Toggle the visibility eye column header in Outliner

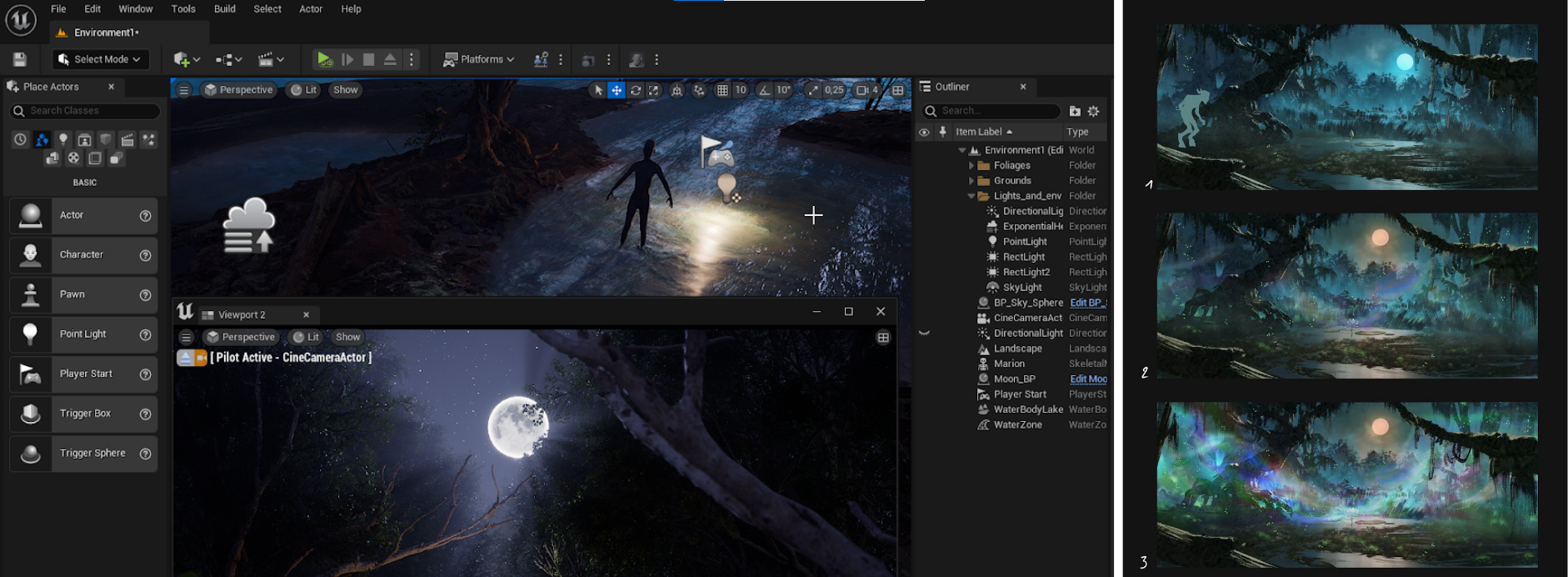tap(924, 132)
